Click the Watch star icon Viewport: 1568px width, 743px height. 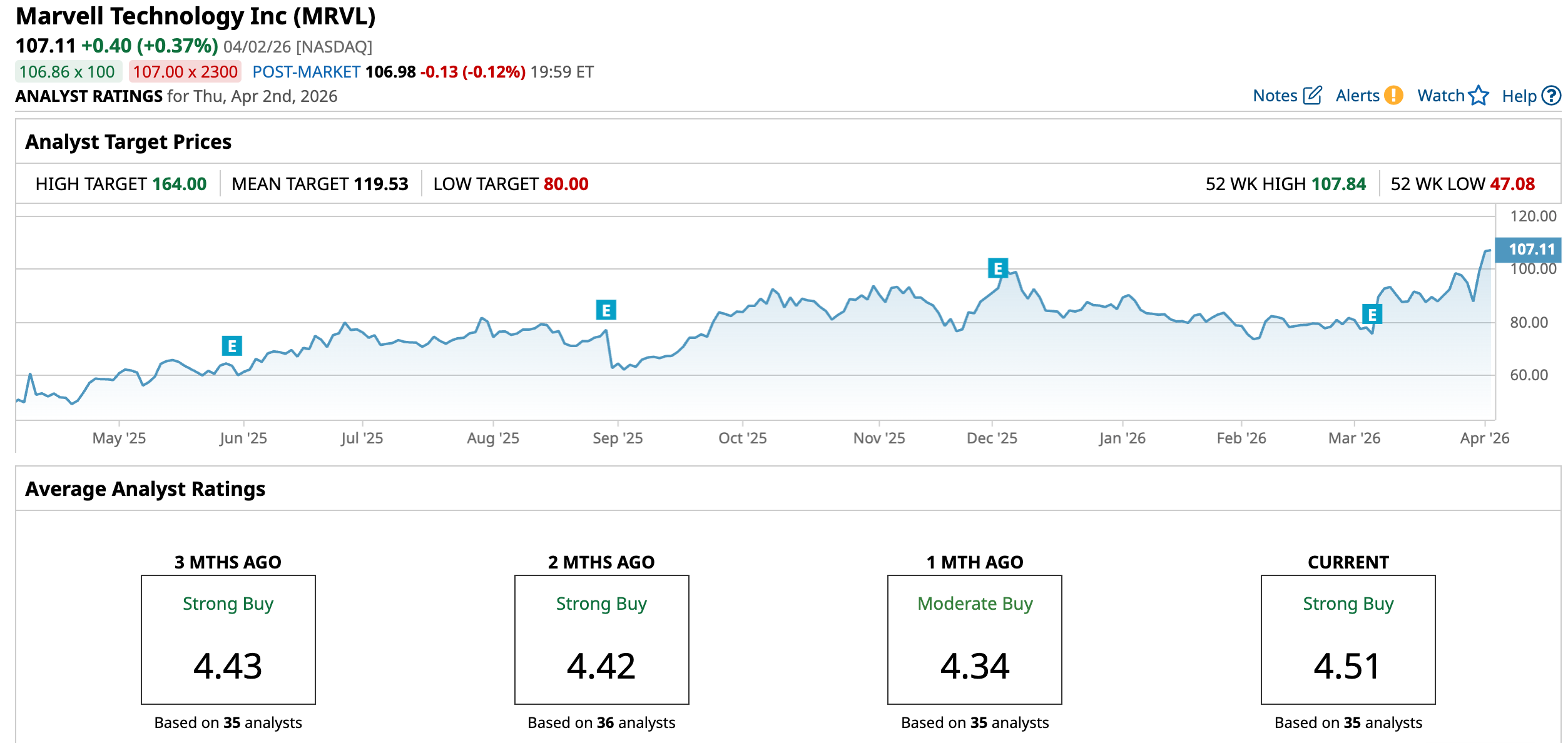tap(1479, 96)
